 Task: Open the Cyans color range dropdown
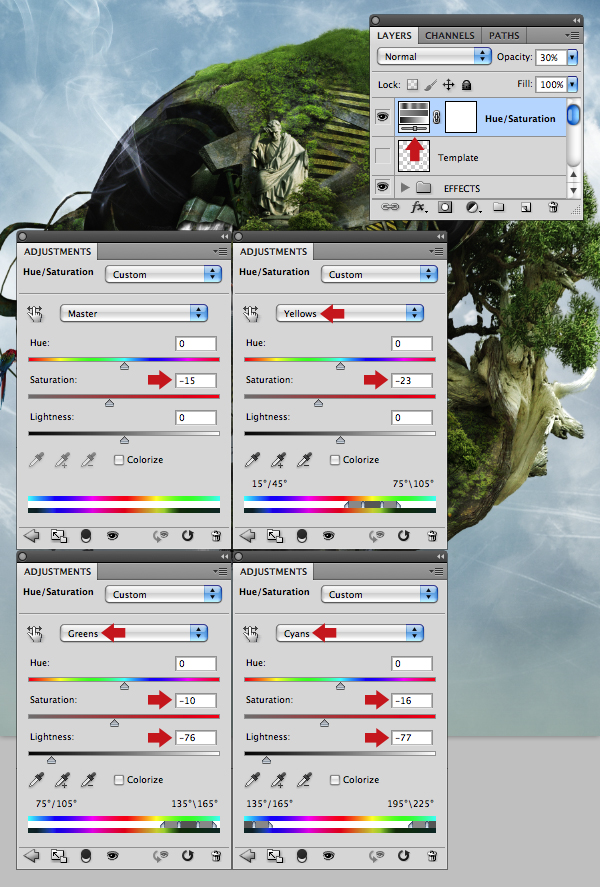(x=349, y=633)
